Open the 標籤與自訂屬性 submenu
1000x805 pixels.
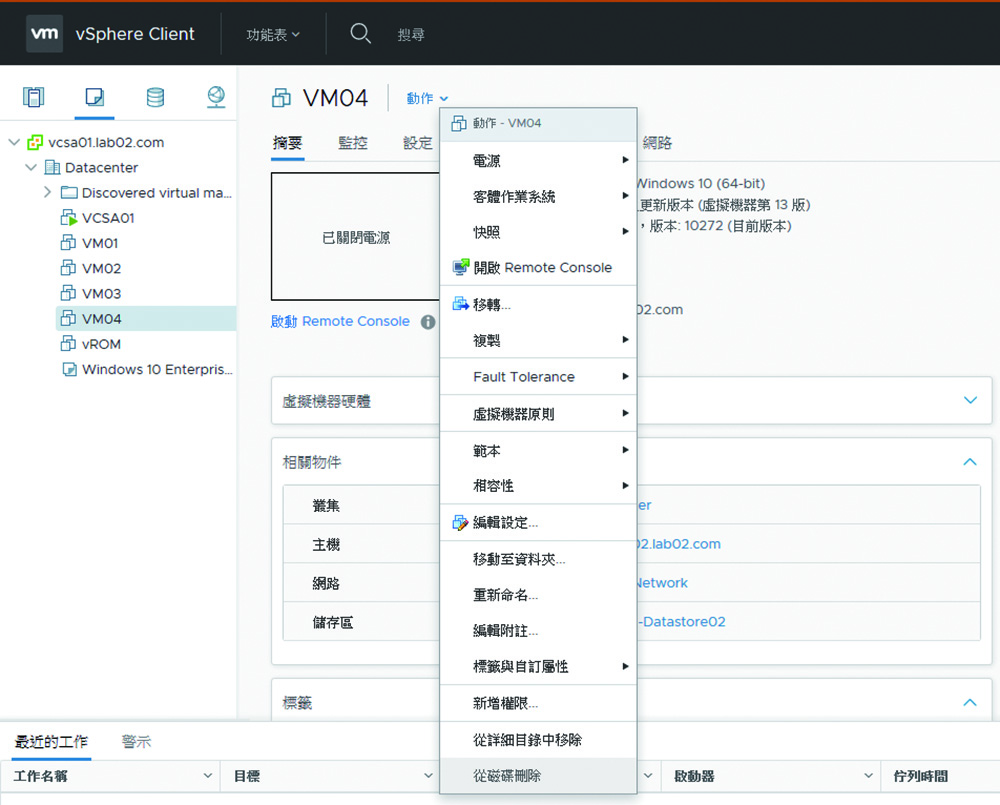[538, 667]
